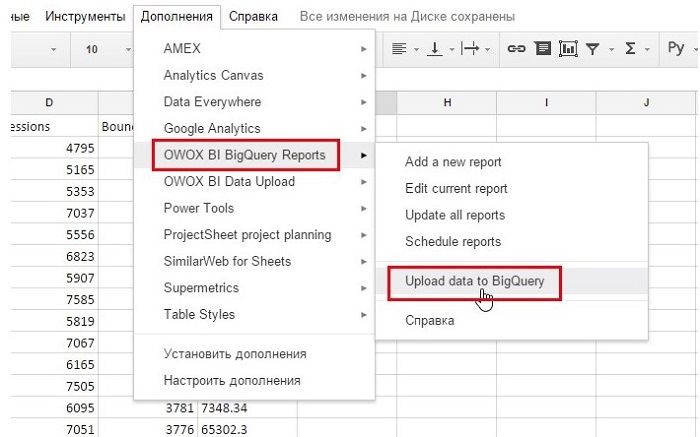Open dropdown arrow next to text wrapping

(487, 49)
